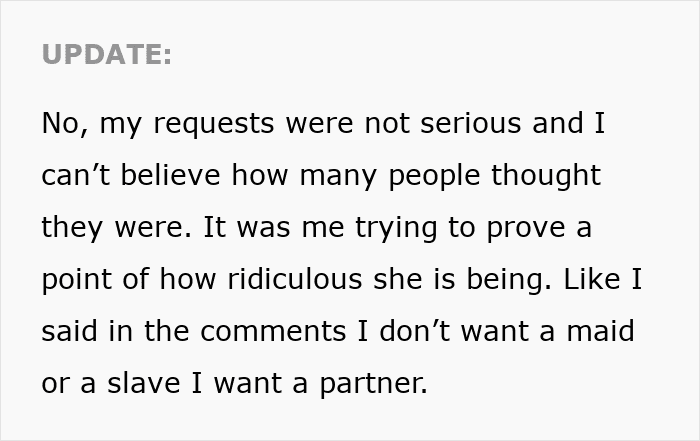Click the word 'serious' in first line
The width and height of the screenshot is (700, 441).
coord(470,123)
